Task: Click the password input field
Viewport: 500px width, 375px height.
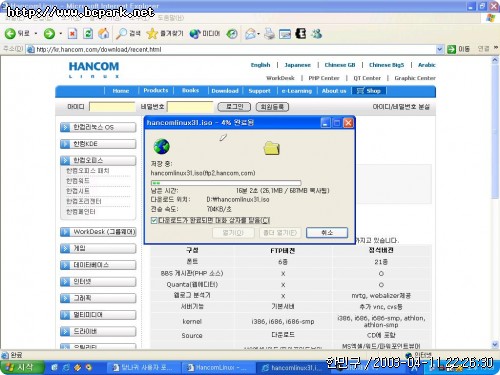Action: 190,107
